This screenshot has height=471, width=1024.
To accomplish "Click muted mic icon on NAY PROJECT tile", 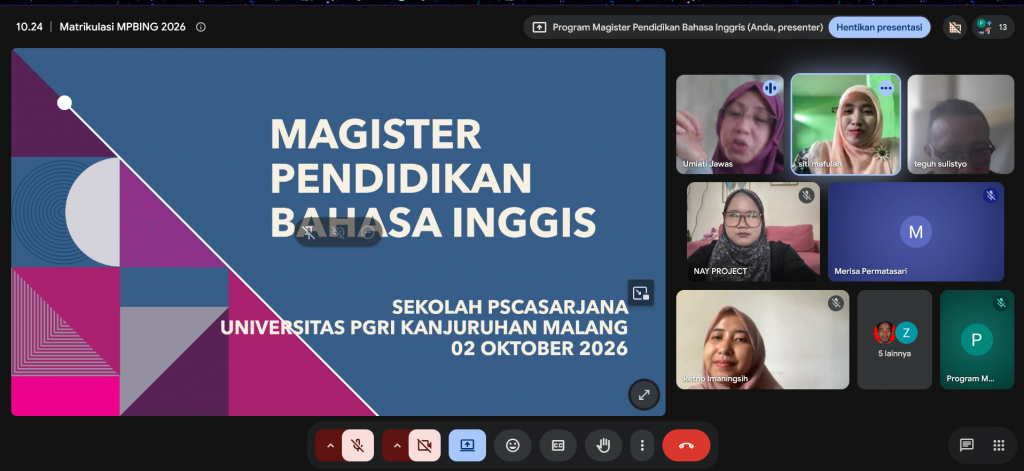I will tap(806, 195).
